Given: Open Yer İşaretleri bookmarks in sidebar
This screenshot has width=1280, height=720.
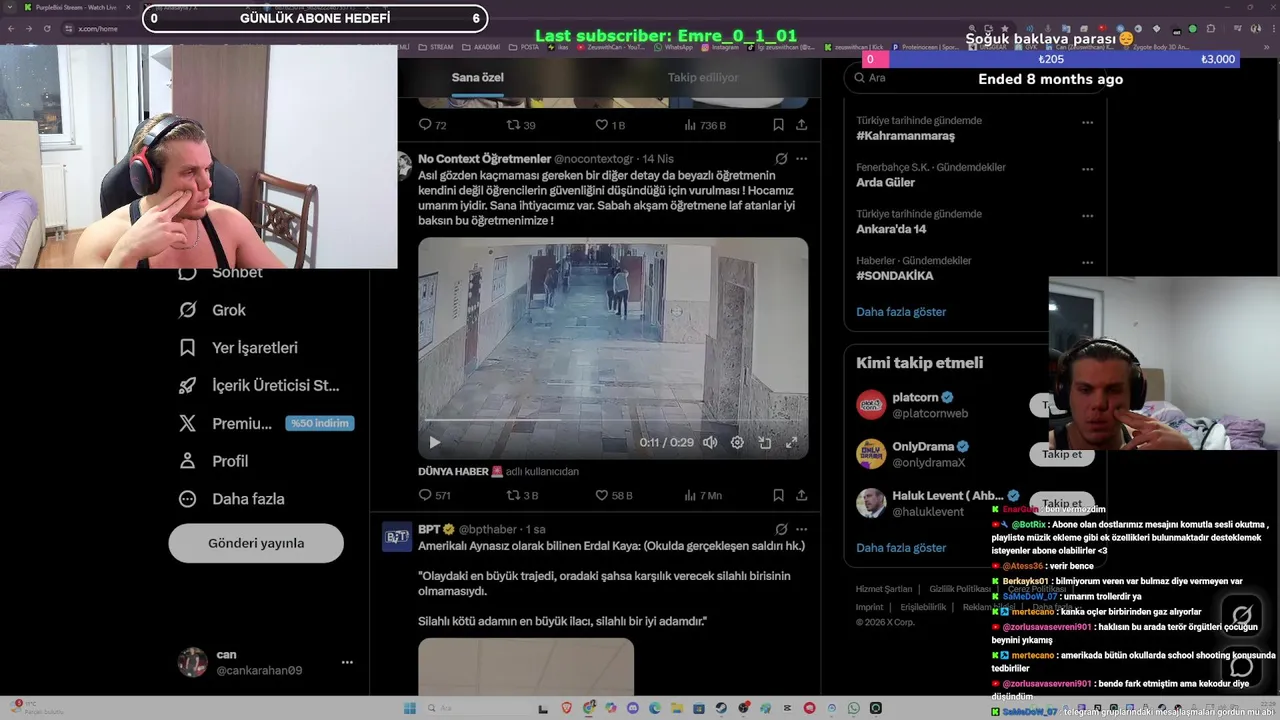Looking at the screenshot, I should coord(238,348).
